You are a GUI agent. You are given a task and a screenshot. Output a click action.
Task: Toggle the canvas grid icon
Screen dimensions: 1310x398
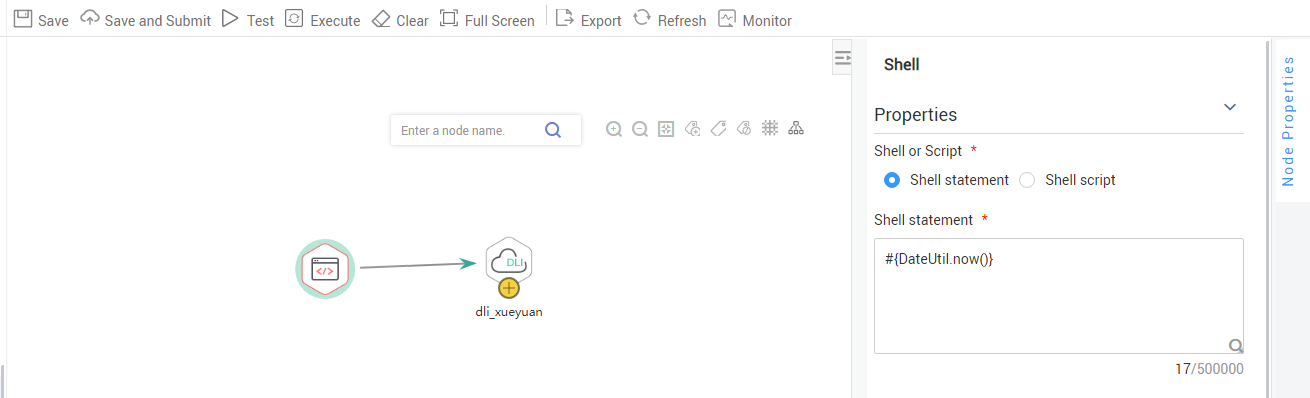tap(770, 129)
